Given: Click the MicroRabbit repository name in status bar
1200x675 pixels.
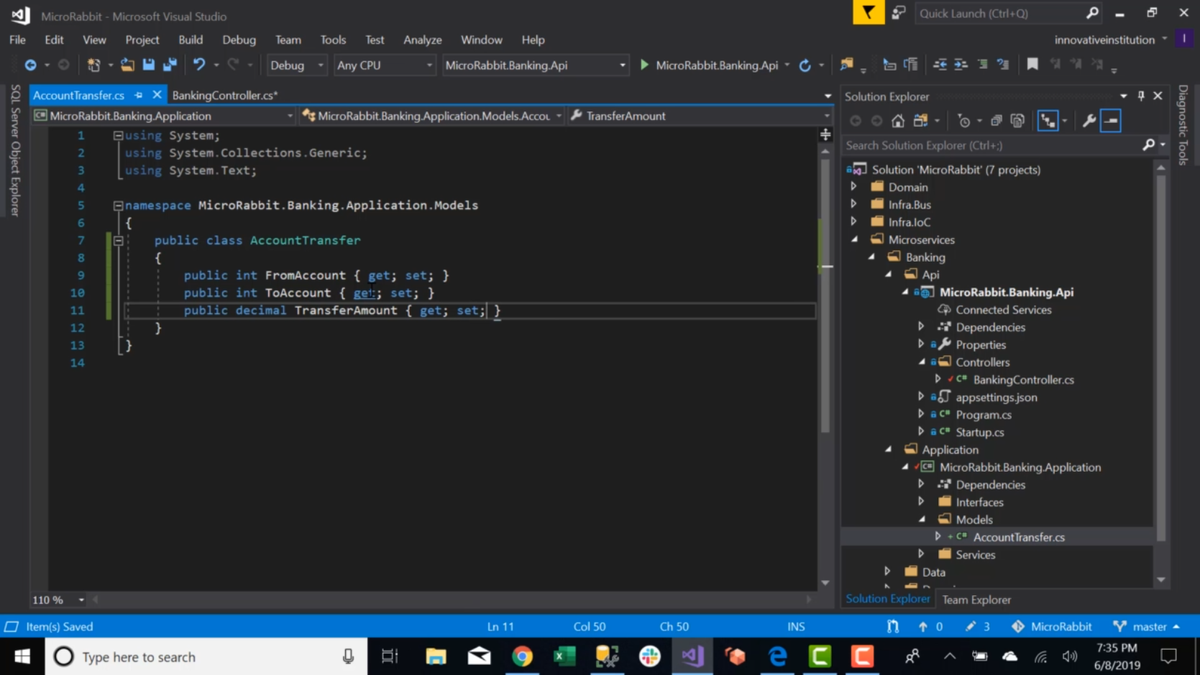Looking at the screenshot, I should [x=1052, y=626].
